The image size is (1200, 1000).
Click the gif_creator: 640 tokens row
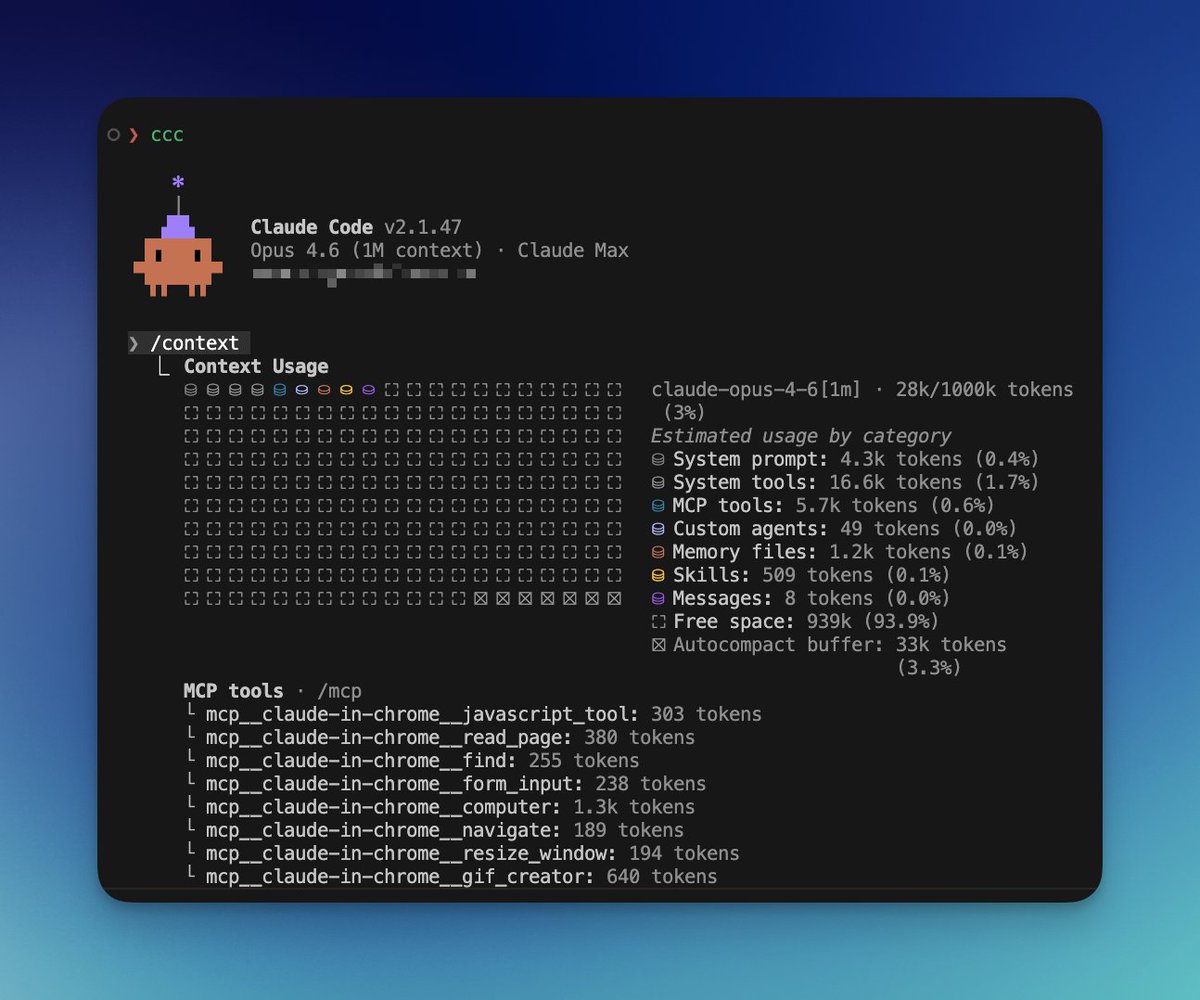pyautogui.click(x=451, y=876)
